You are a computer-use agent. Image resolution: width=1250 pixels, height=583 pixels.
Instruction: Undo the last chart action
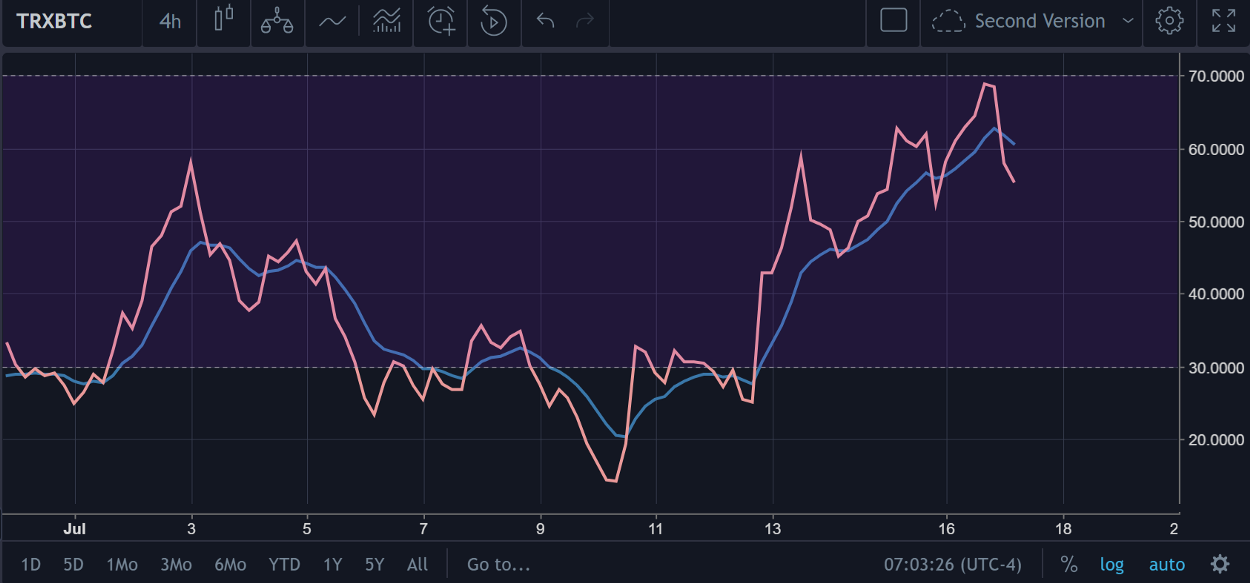coord(545,20)
